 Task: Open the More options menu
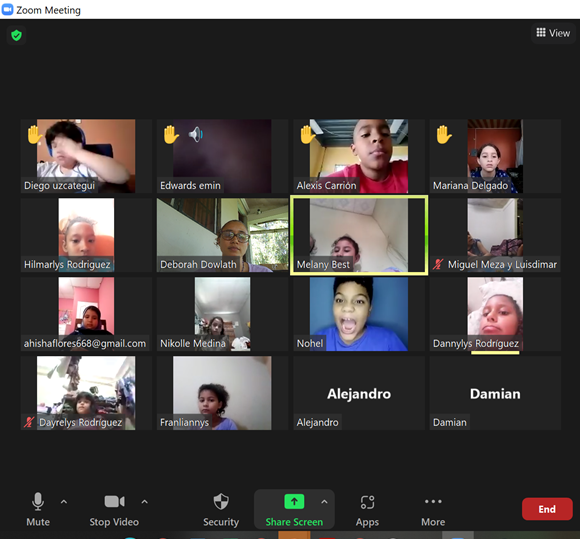tap(433, 509)
